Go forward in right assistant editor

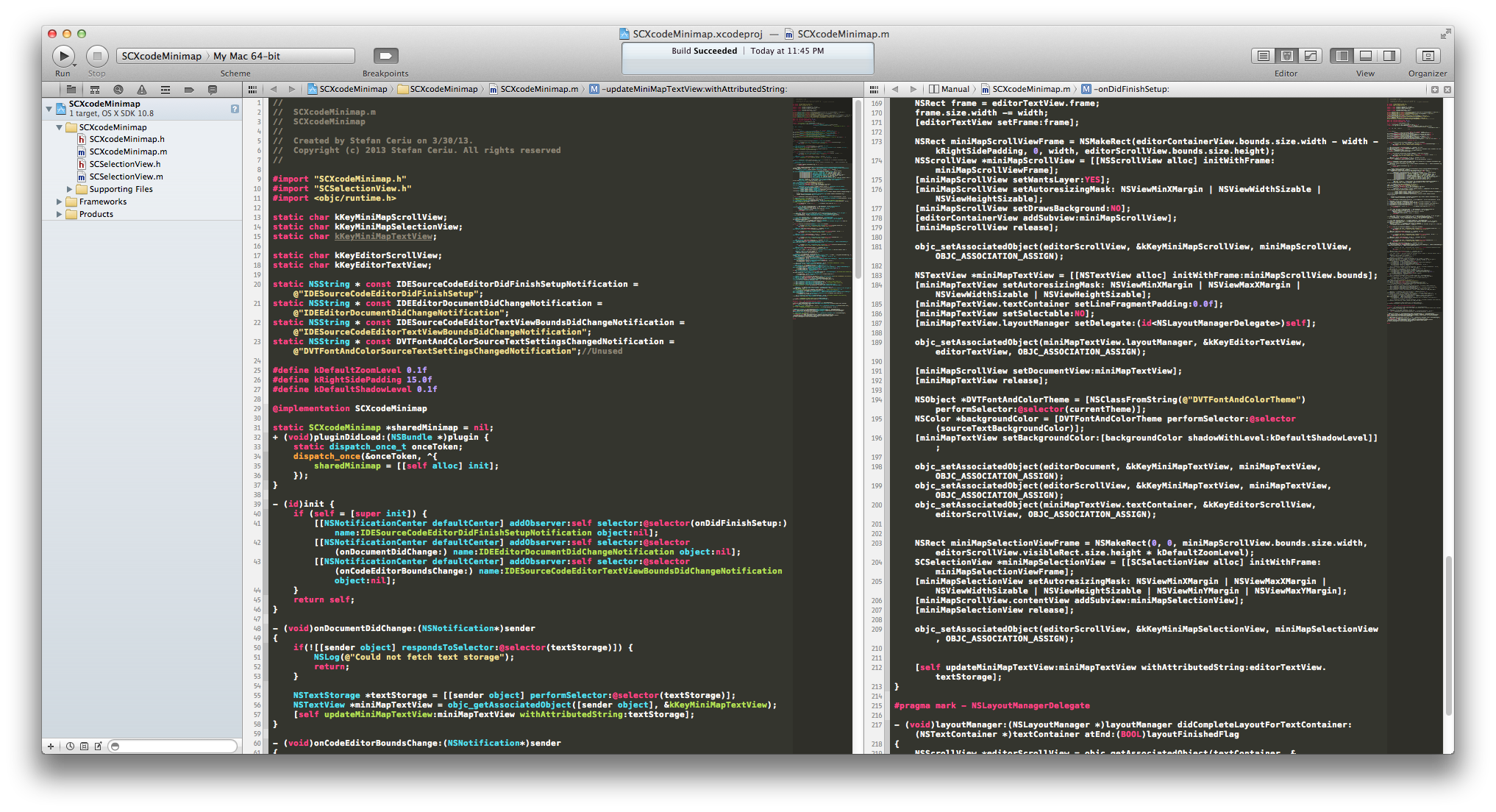[x=913, y=89]
